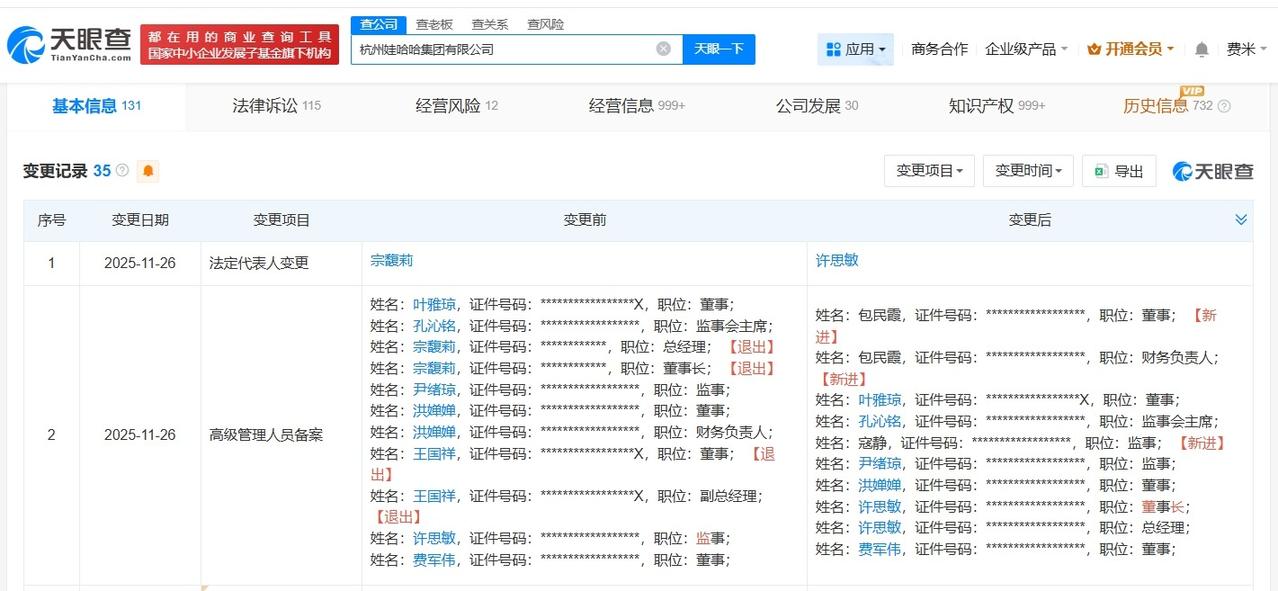Open the 知识产权 tab
The width and height of the screenshot is (1278, 591).
pos(996,106)
